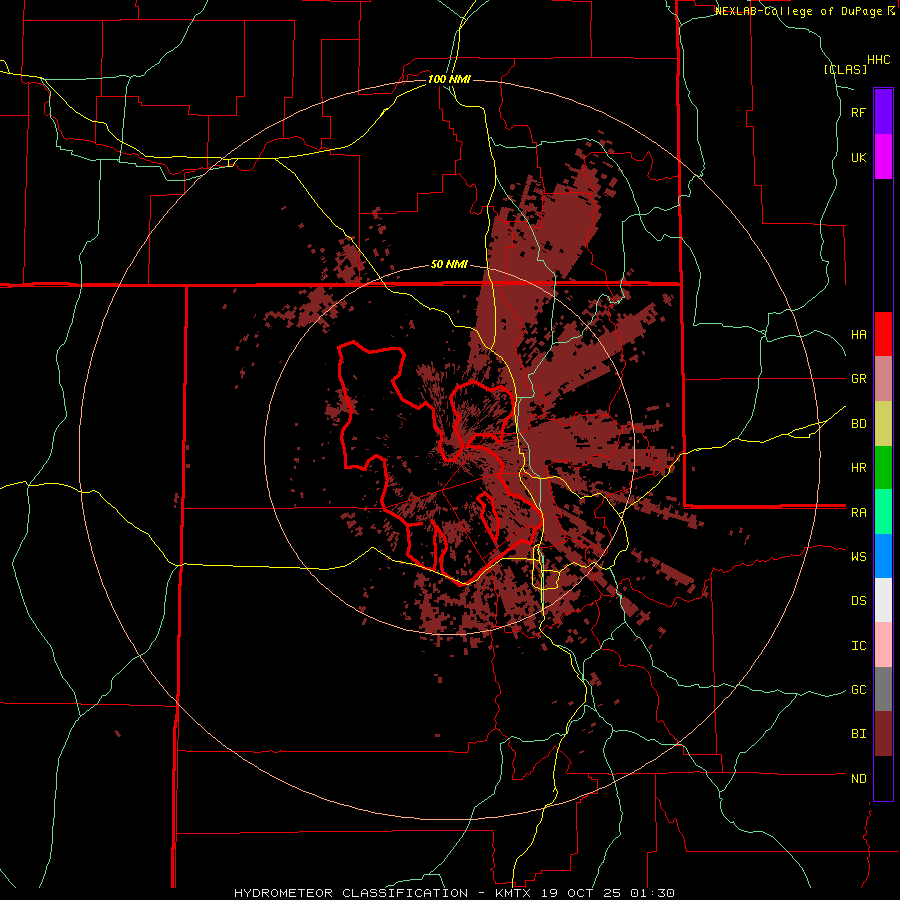
Task: Click the GC gray legend swatch
Action: pos(883,689)
